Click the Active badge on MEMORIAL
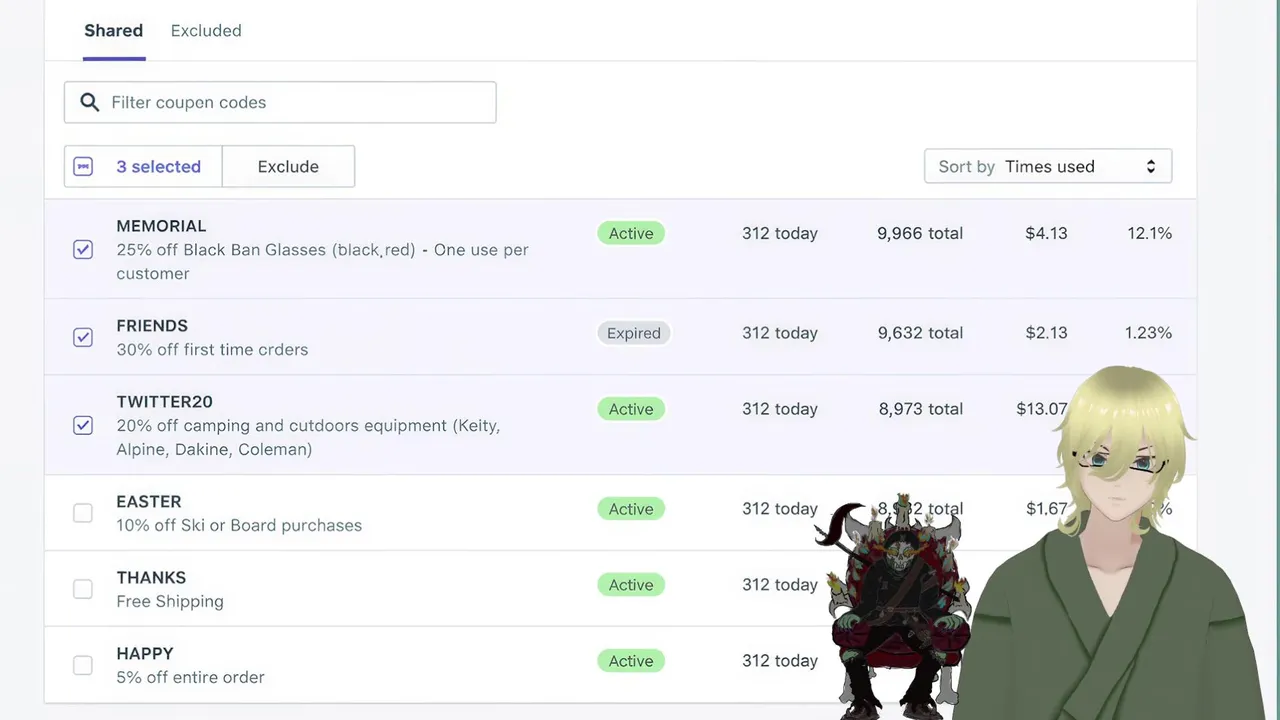The image size is (1280, 720). [631, 233]
